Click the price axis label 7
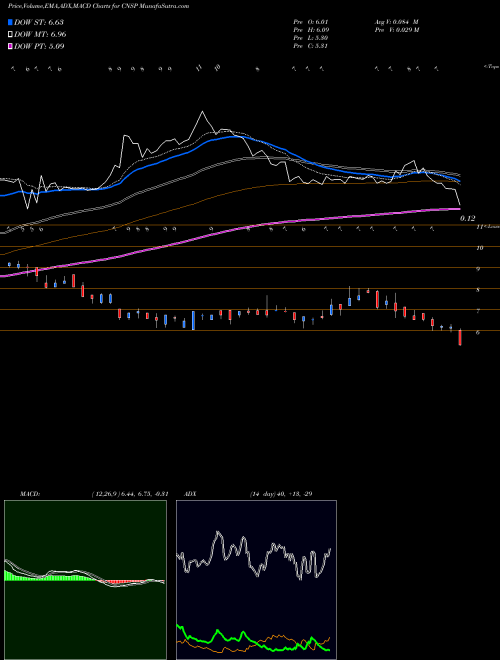 click(478, 311)
